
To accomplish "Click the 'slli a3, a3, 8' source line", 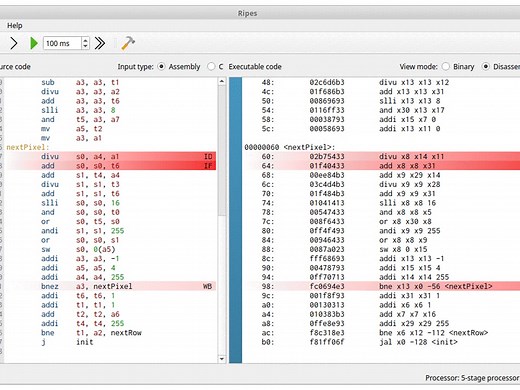I will (111, 110).
